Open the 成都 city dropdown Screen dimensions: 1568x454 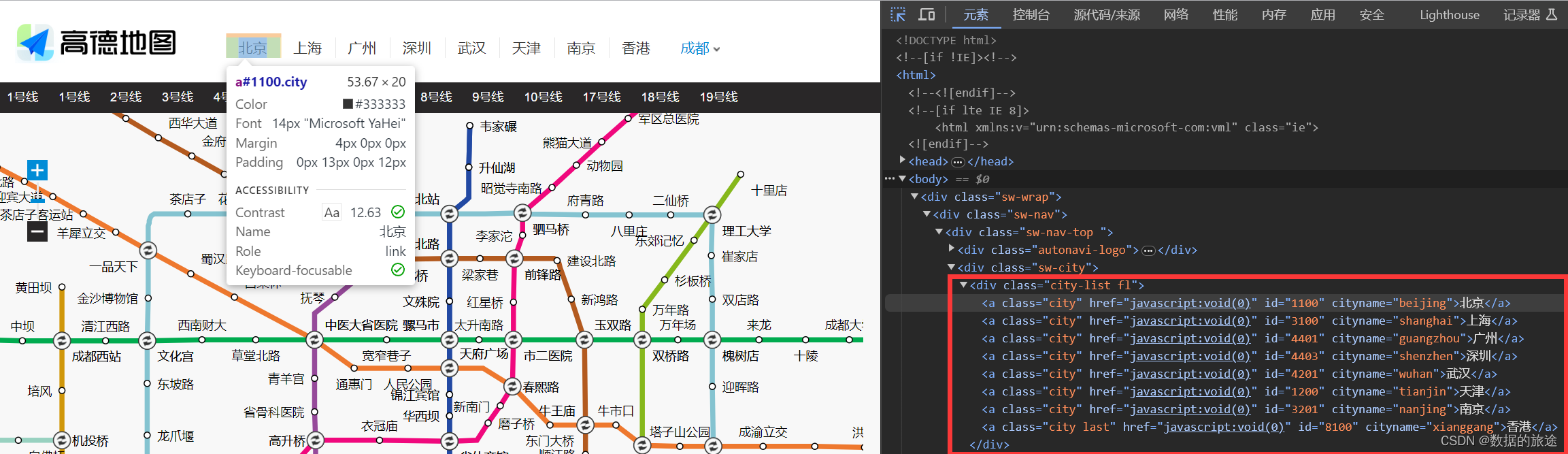700,48
